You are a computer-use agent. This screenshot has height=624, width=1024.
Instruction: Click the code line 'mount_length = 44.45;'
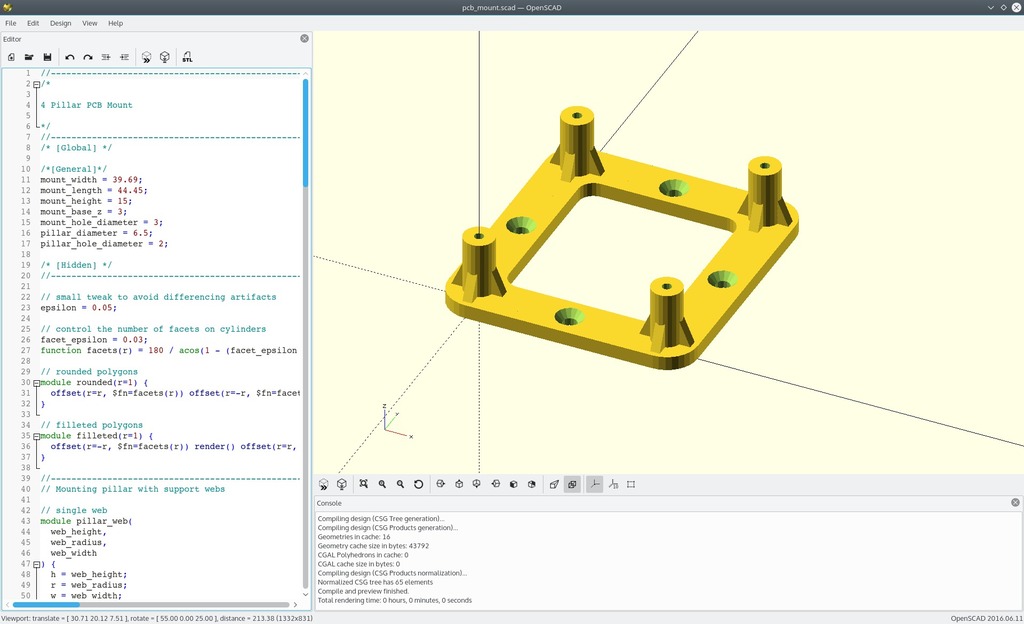94,191
